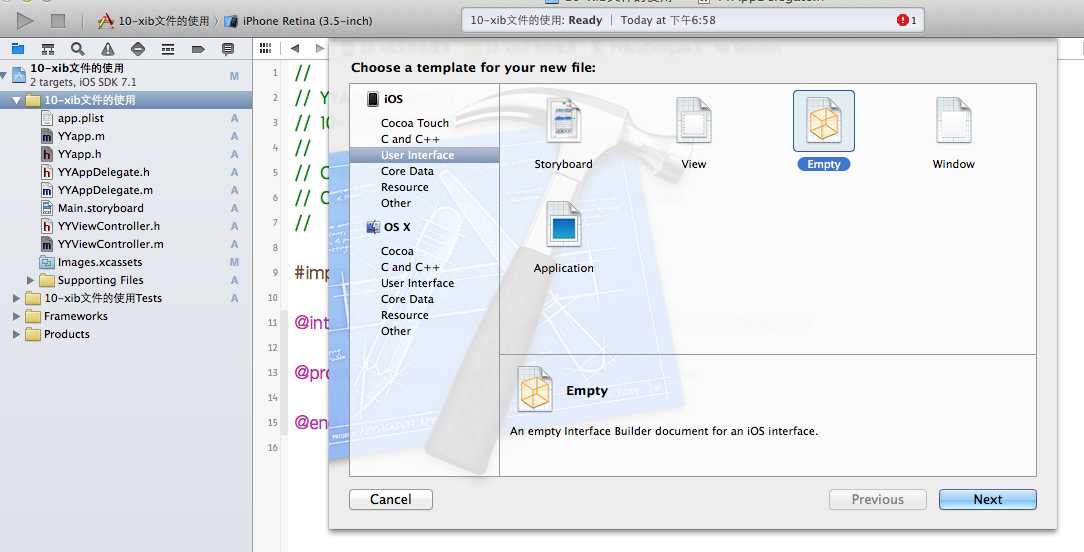Expand the Products group
This screenshot has height=552, width=1084.
click(x=17, y=334)
